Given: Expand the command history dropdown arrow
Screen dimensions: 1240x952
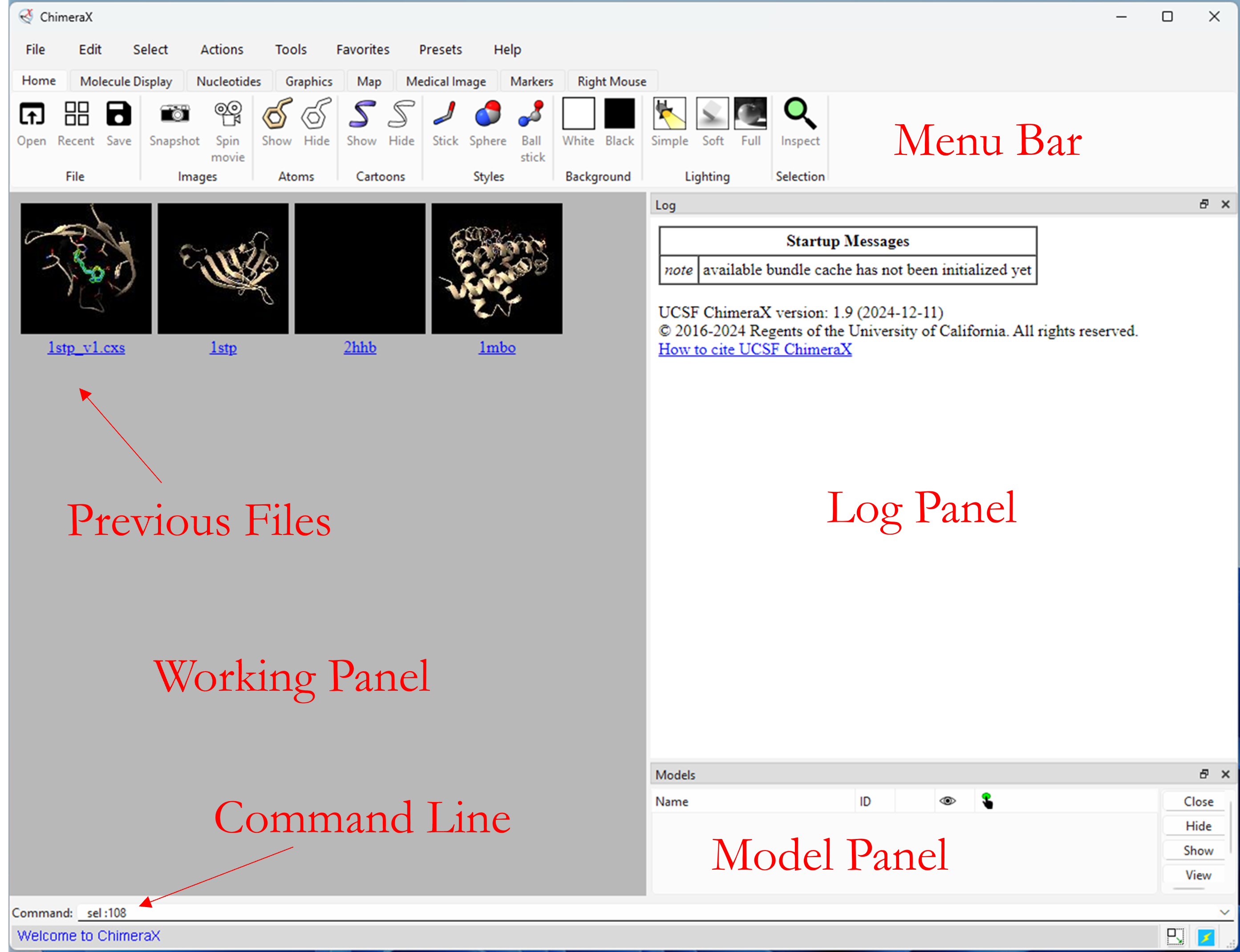Looking at the screenshot, I should 1224,912.
